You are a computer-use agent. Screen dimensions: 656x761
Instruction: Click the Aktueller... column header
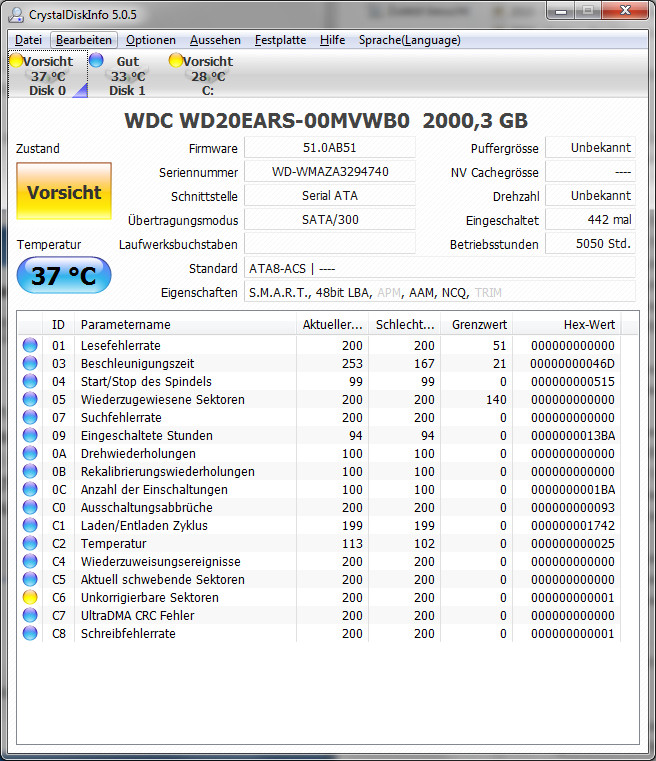click(x=332, y=324)
